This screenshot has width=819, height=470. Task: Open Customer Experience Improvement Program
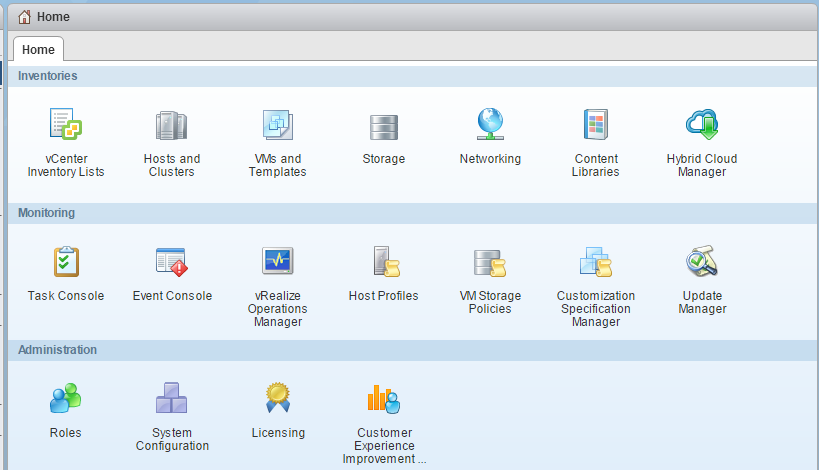pos(384,399)
